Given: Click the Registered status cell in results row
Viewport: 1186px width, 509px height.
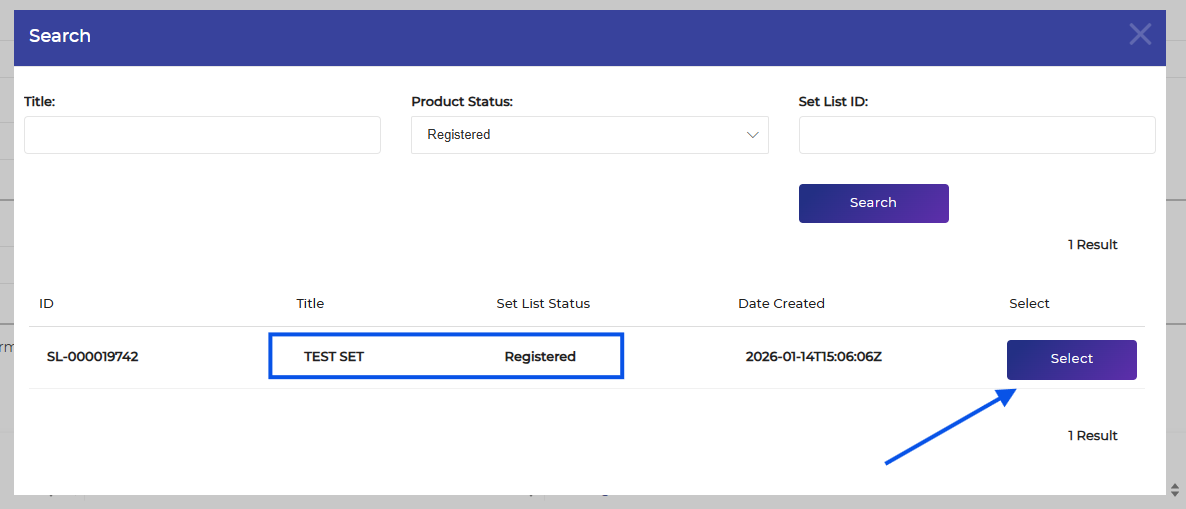Looking at the screenshot, I should coord(540,356).
